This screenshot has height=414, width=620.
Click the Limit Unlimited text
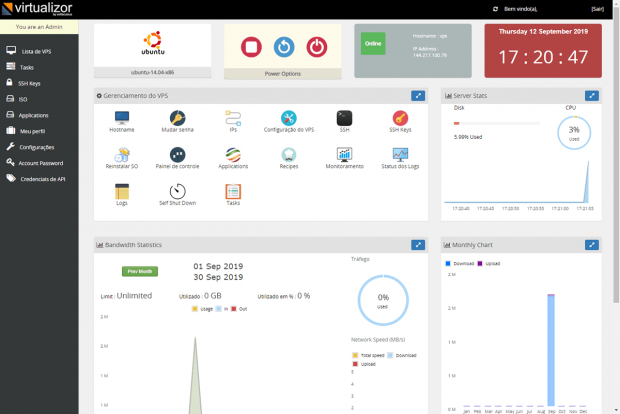click(126, 296)
